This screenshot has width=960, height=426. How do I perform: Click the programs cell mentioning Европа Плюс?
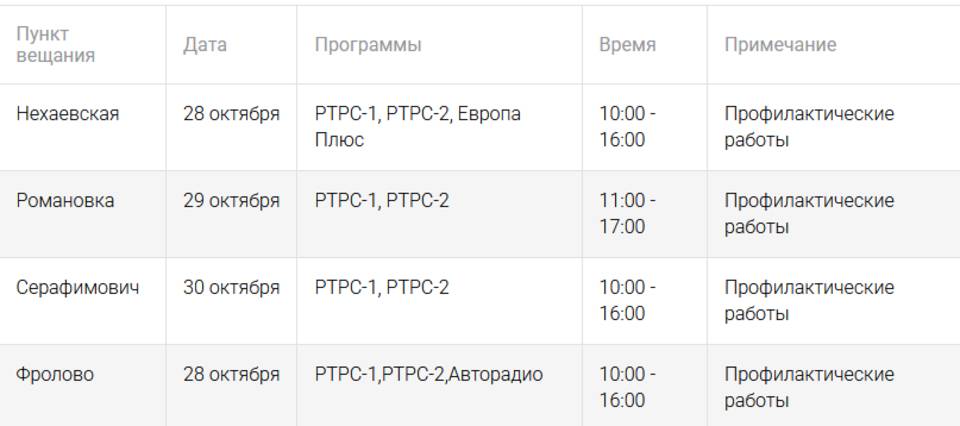point(417,127)
